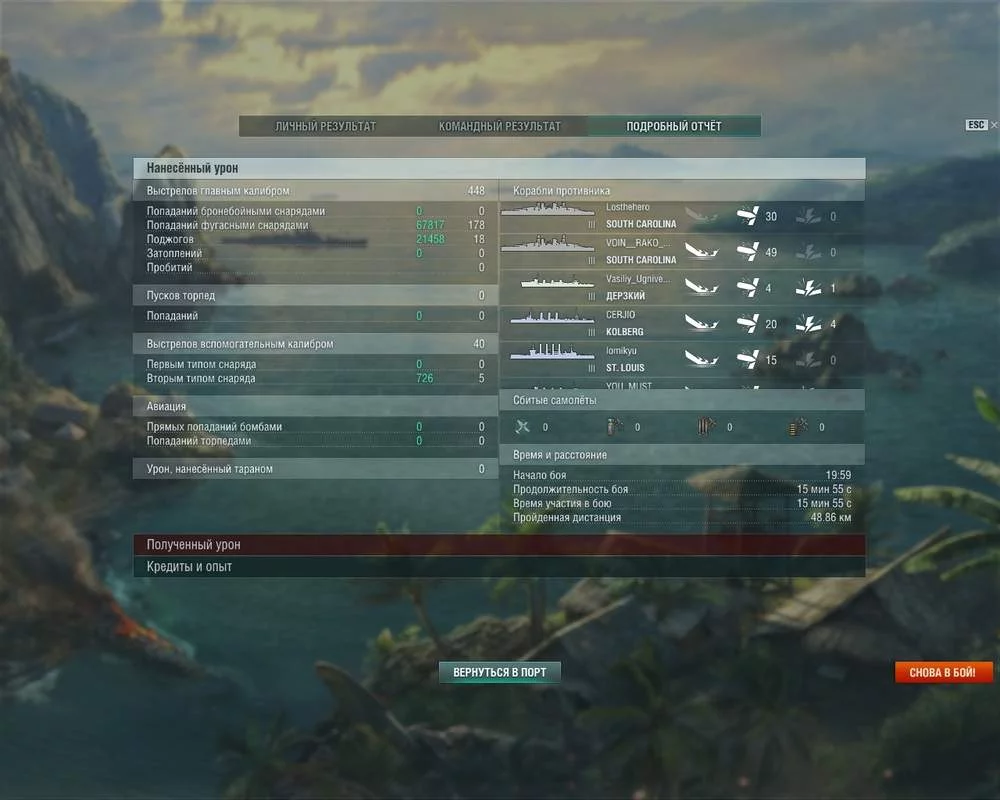Screen dimensions: 1000x800
Task: Click the critical hits icon for CERJIO Kolberg
Action: coord(809,323)
